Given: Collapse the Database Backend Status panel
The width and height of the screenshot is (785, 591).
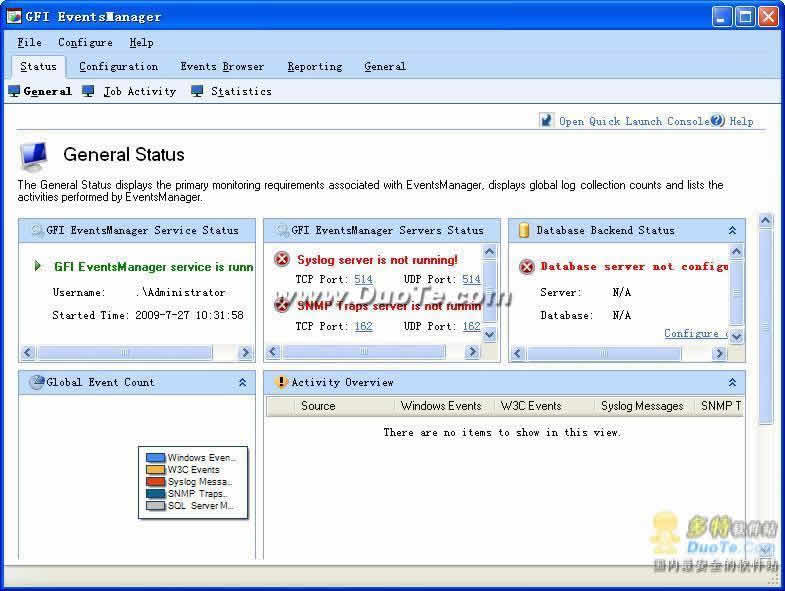Looking at the screenshot, I should click(732, 230).
